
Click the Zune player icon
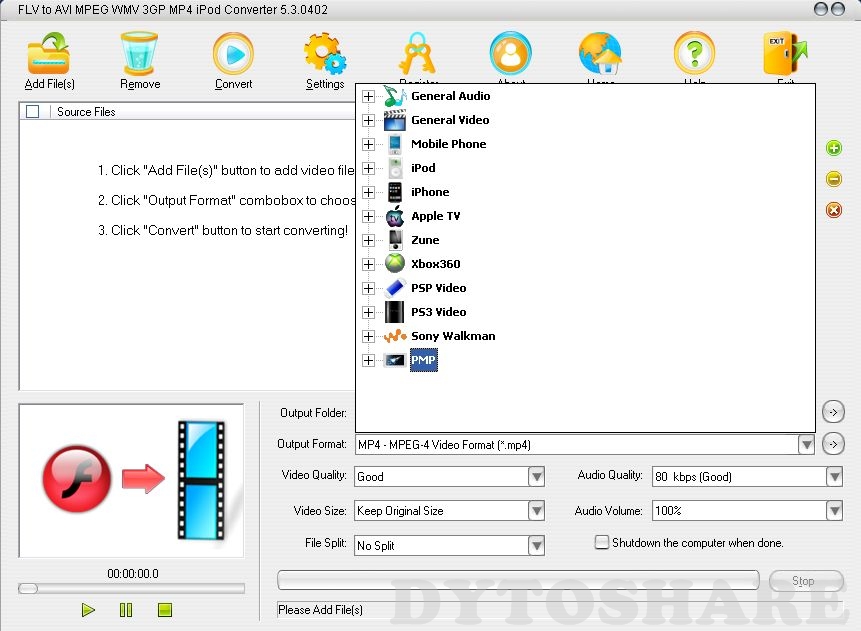pyautogui.click(x=394, y=240)
